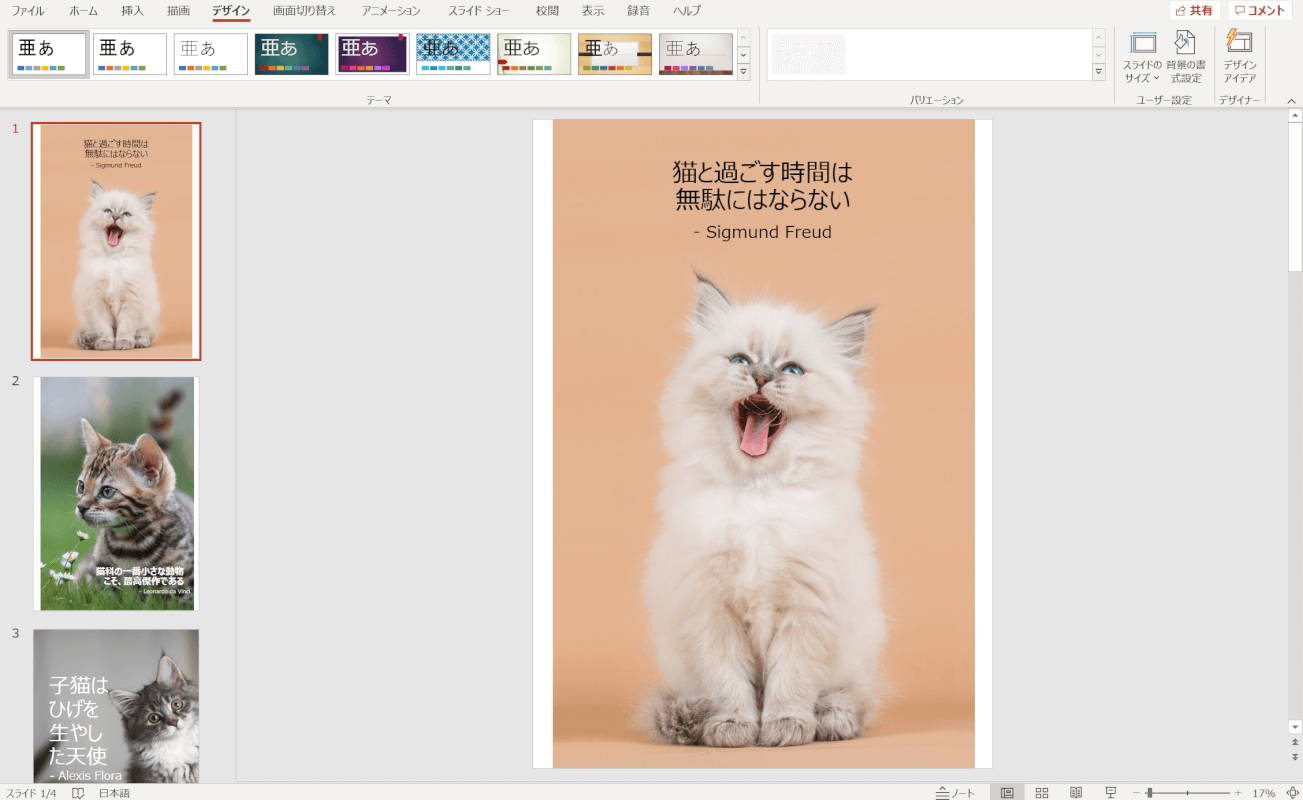The image size is (1303, 800).
Task: Collapse the ribbon
Action: point(1291,101)
